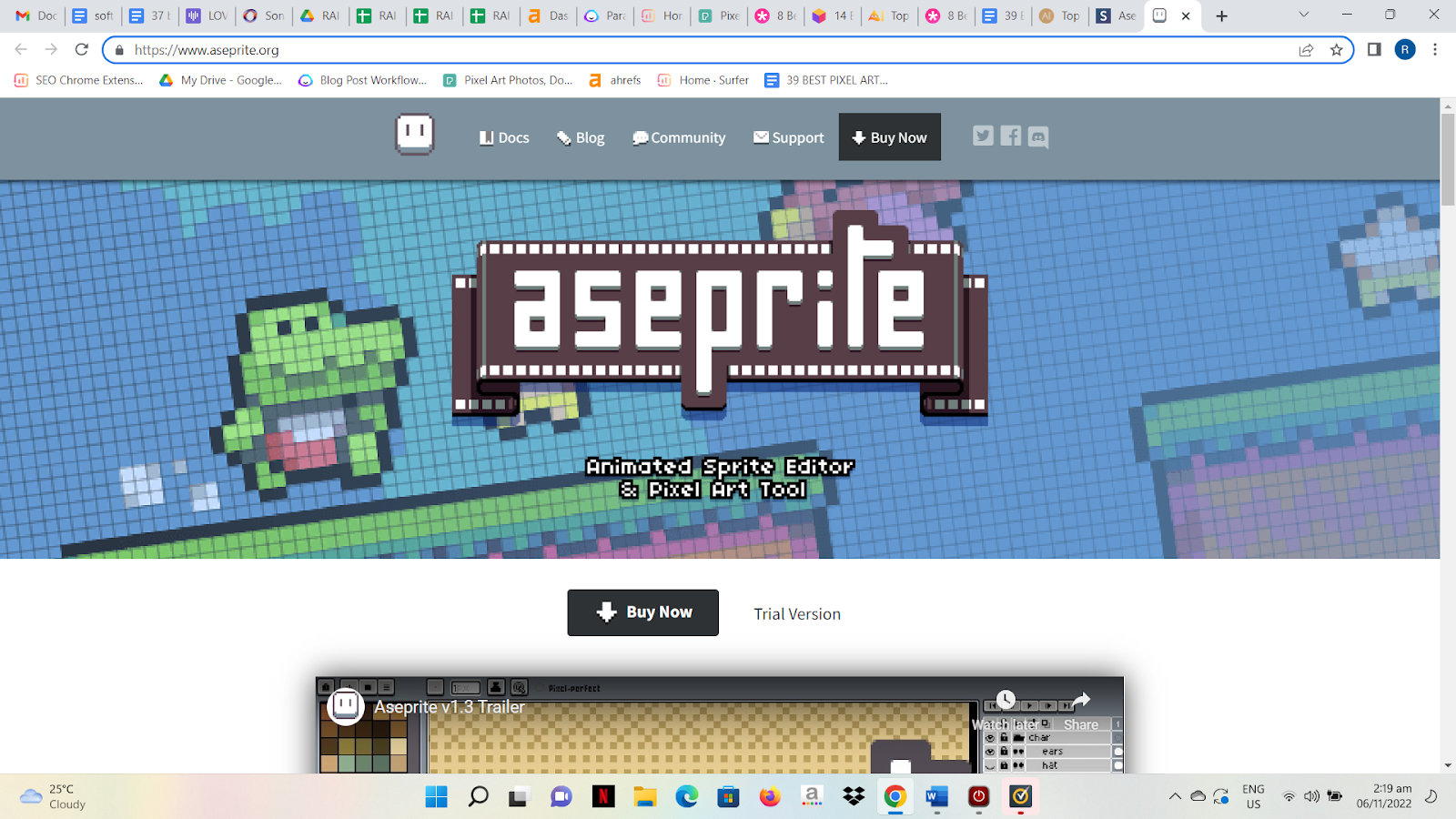Open Dropbox from the taskbar
Image resolution: width=1456 pixels, height=819 pixels.
(854, 797)
